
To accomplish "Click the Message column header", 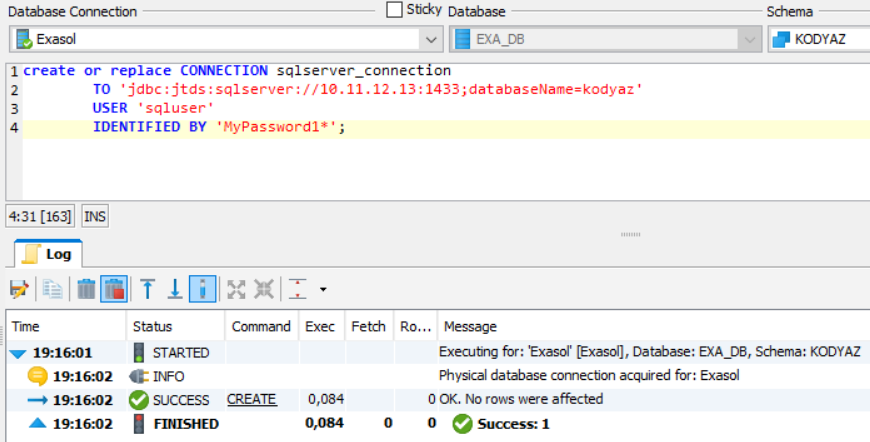I will point(654,327).
